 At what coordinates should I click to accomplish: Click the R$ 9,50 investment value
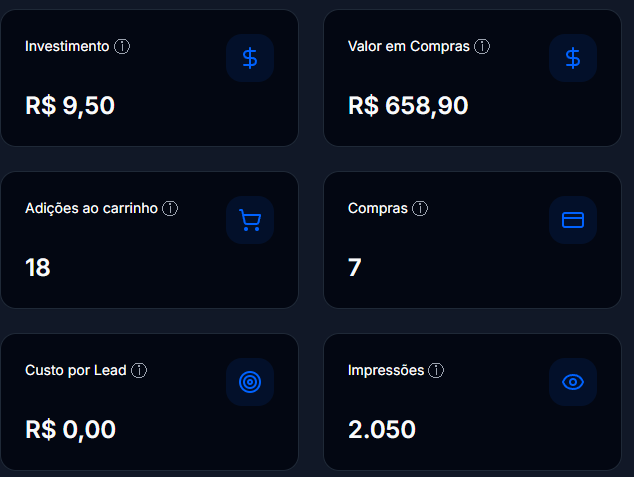[x=70, y=105]
